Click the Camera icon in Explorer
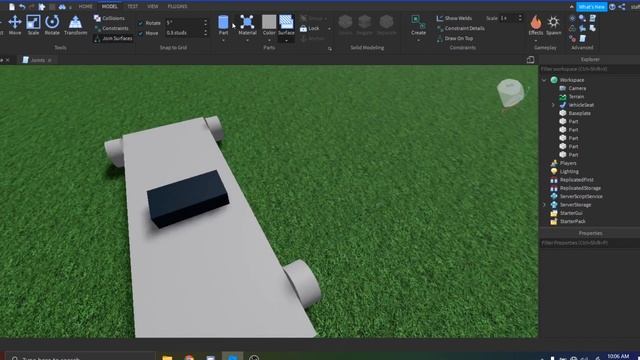Image resolution: width=640 pixels, height=360 pixels. click(562, 88)
